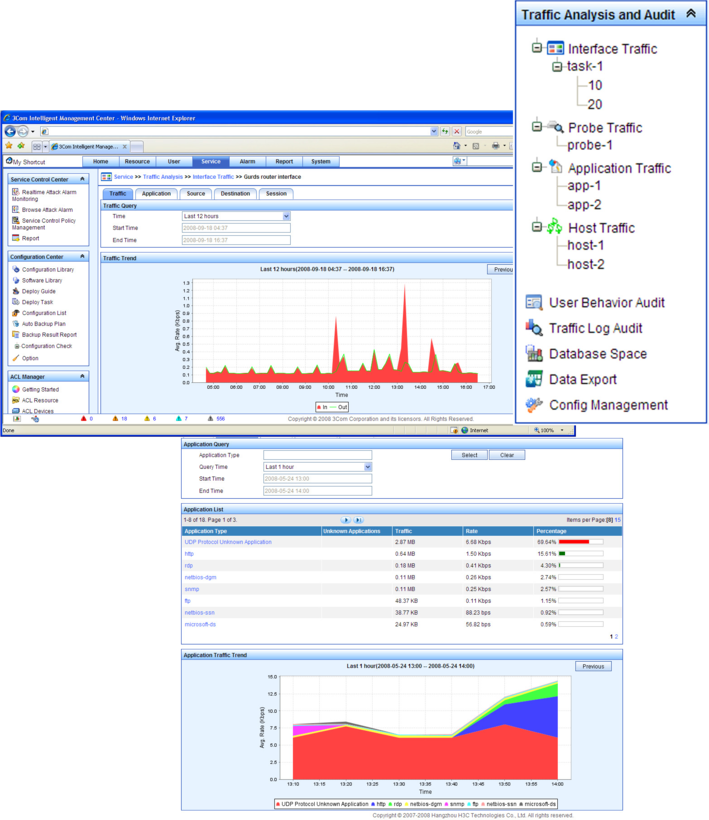Collapse the Probe Traffic tree node
Viewport: 709px width, 820px height.
[x=536, y=127]
